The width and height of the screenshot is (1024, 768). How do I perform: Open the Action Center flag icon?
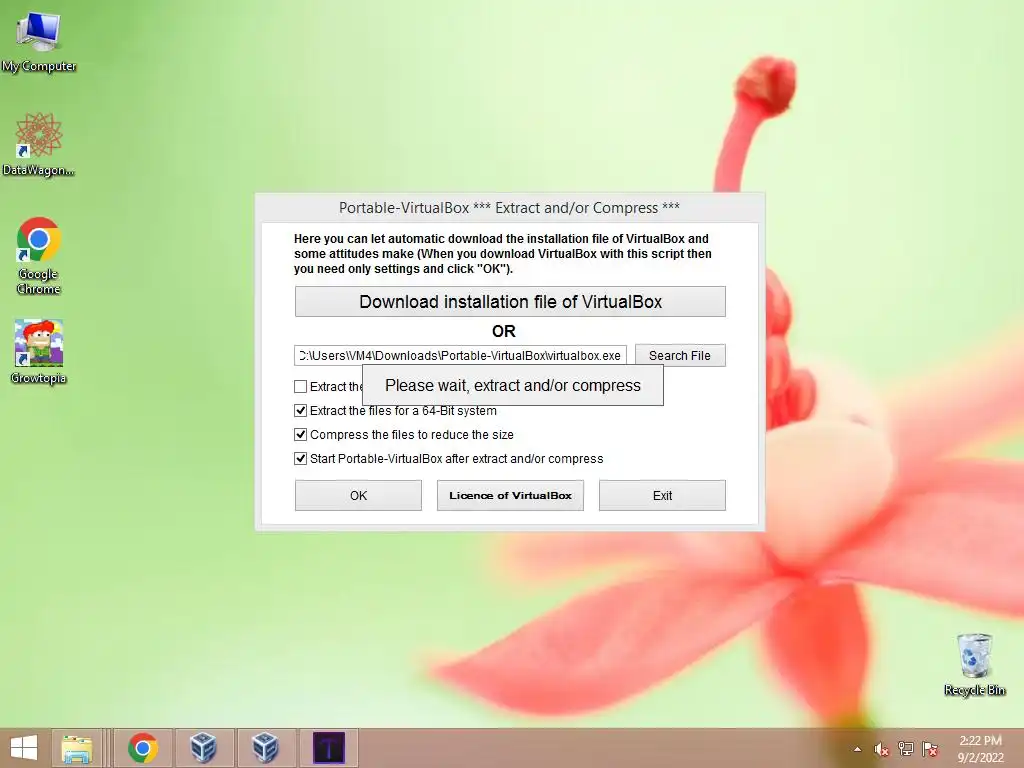(x=930, y=749)
